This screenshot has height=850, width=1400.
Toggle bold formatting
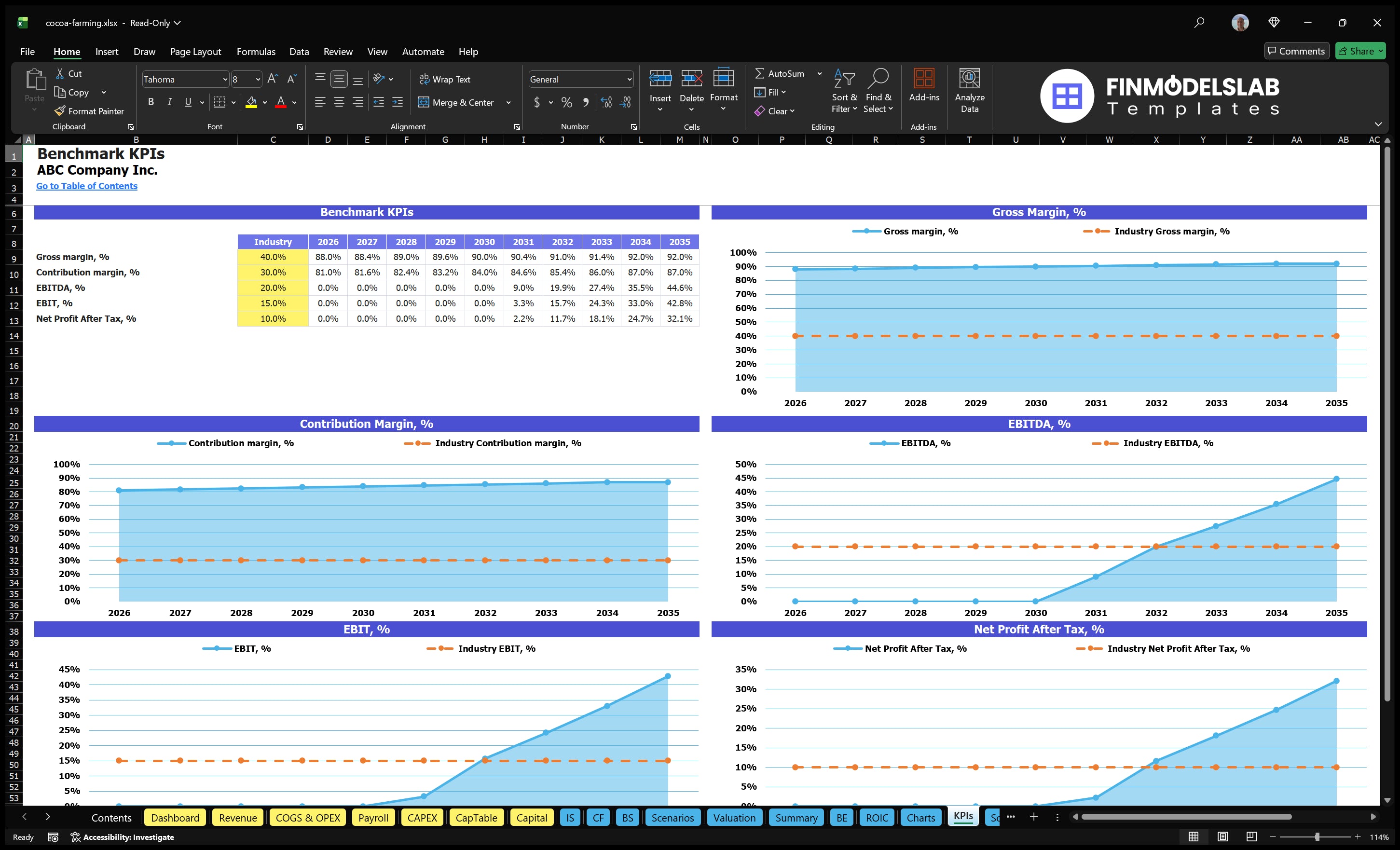(151, 102)
